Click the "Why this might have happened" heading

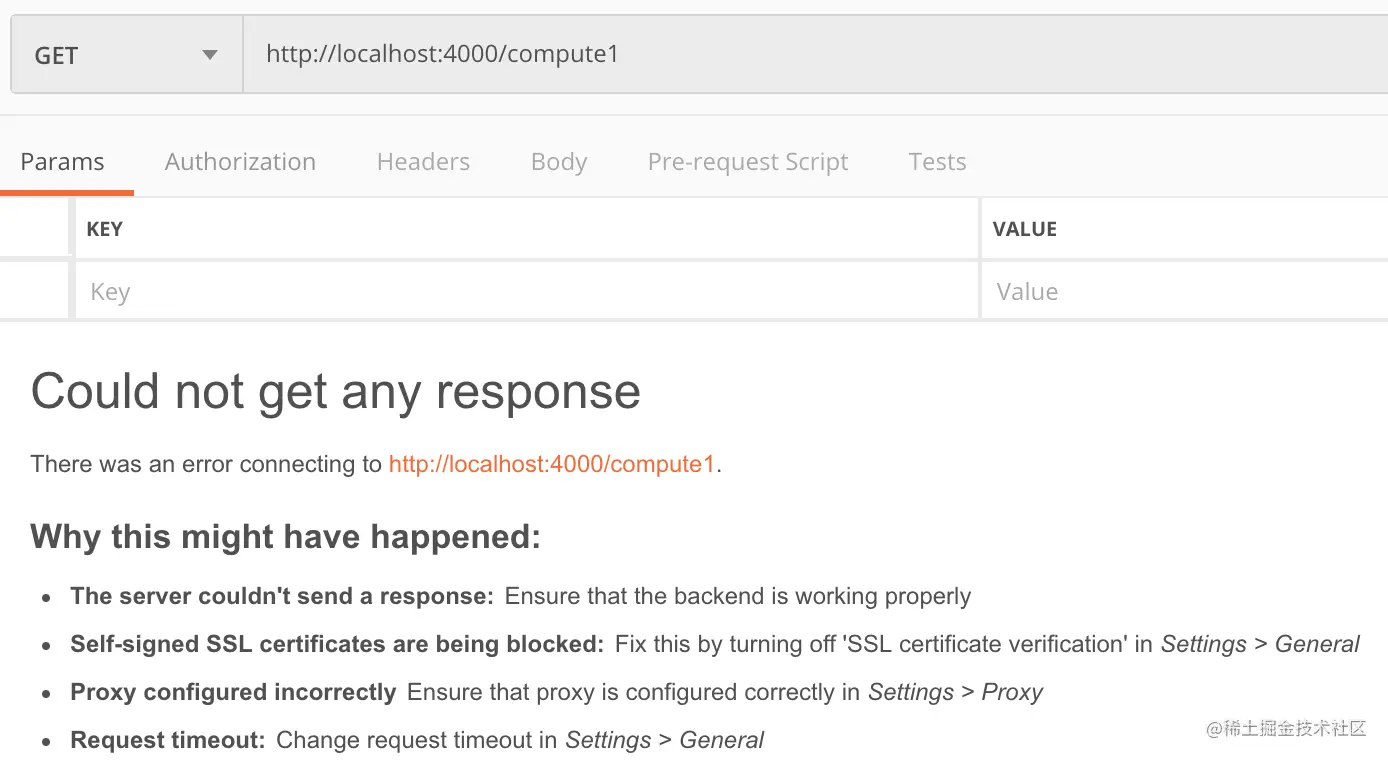pos(285,537)
